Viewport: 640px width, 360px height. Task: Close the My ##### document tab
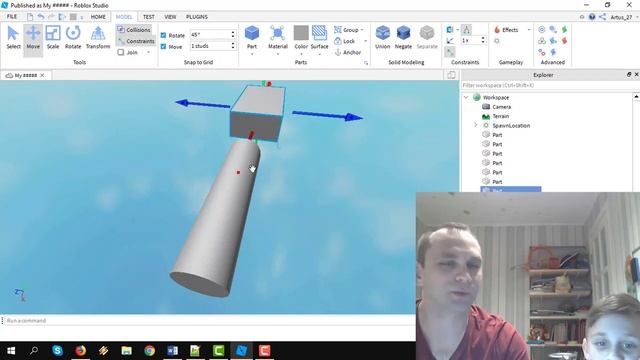point(42,76)
